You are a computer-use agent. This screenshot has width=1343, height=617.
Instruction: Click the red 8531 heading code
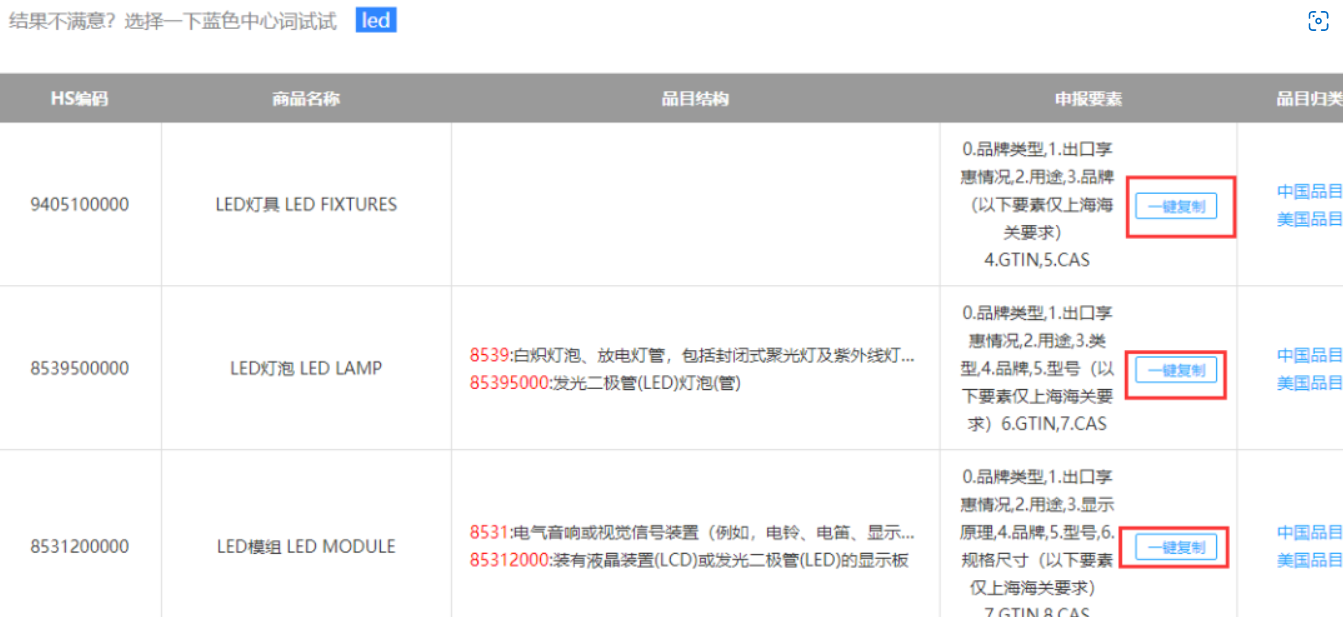[489, 533]
